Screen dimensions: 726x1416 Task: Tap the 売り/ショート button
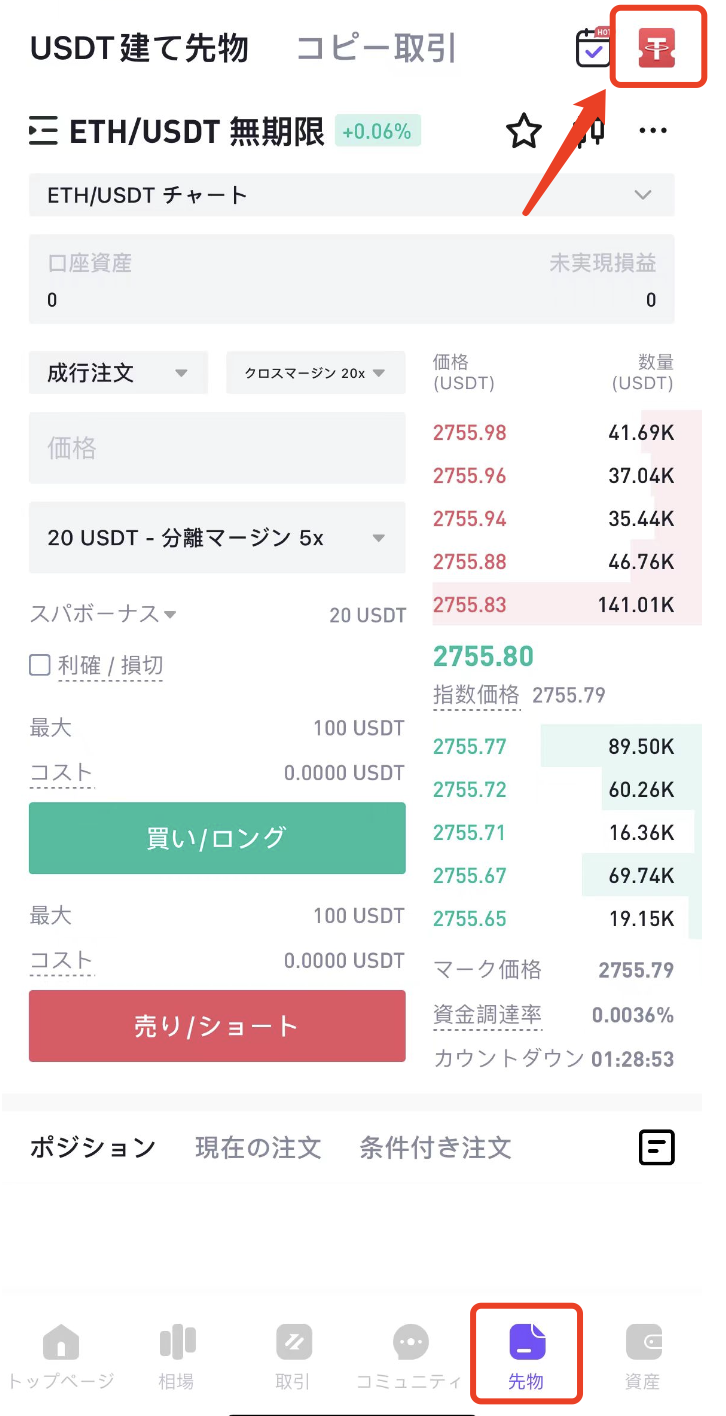click(x=217, y=1026)
